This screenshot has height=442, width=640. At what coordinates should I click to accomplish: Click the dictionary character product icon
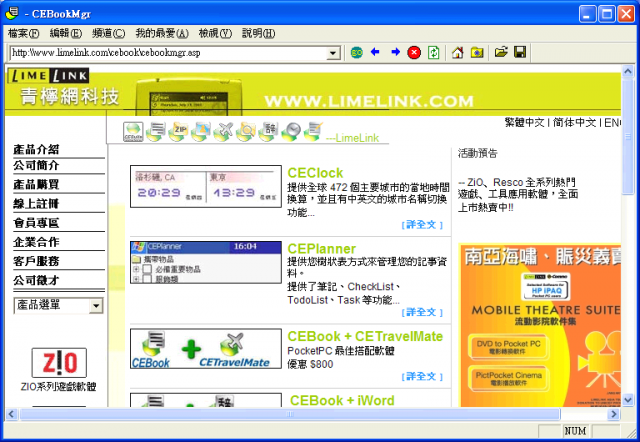click(x=268, y=131)
